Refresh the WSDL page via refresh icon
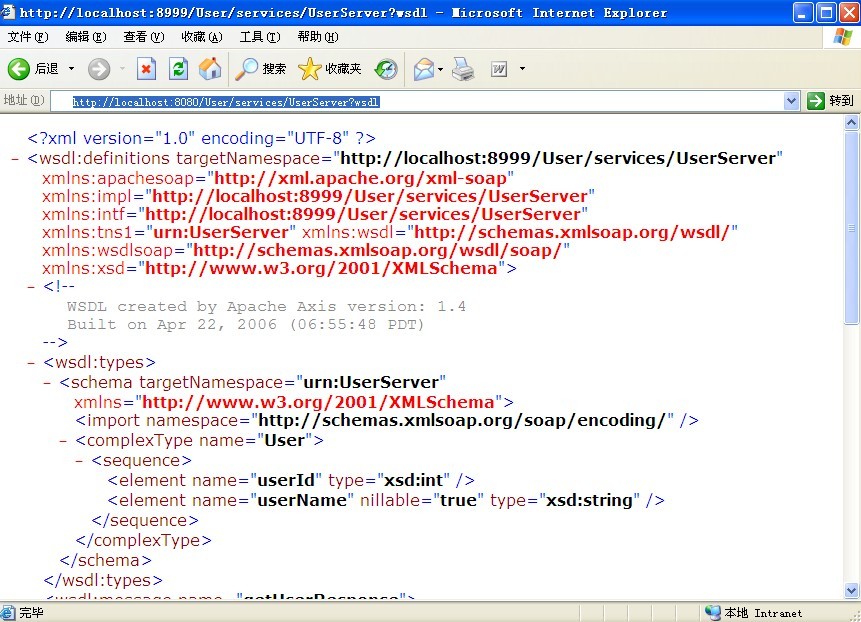 (x=178, y=70)
